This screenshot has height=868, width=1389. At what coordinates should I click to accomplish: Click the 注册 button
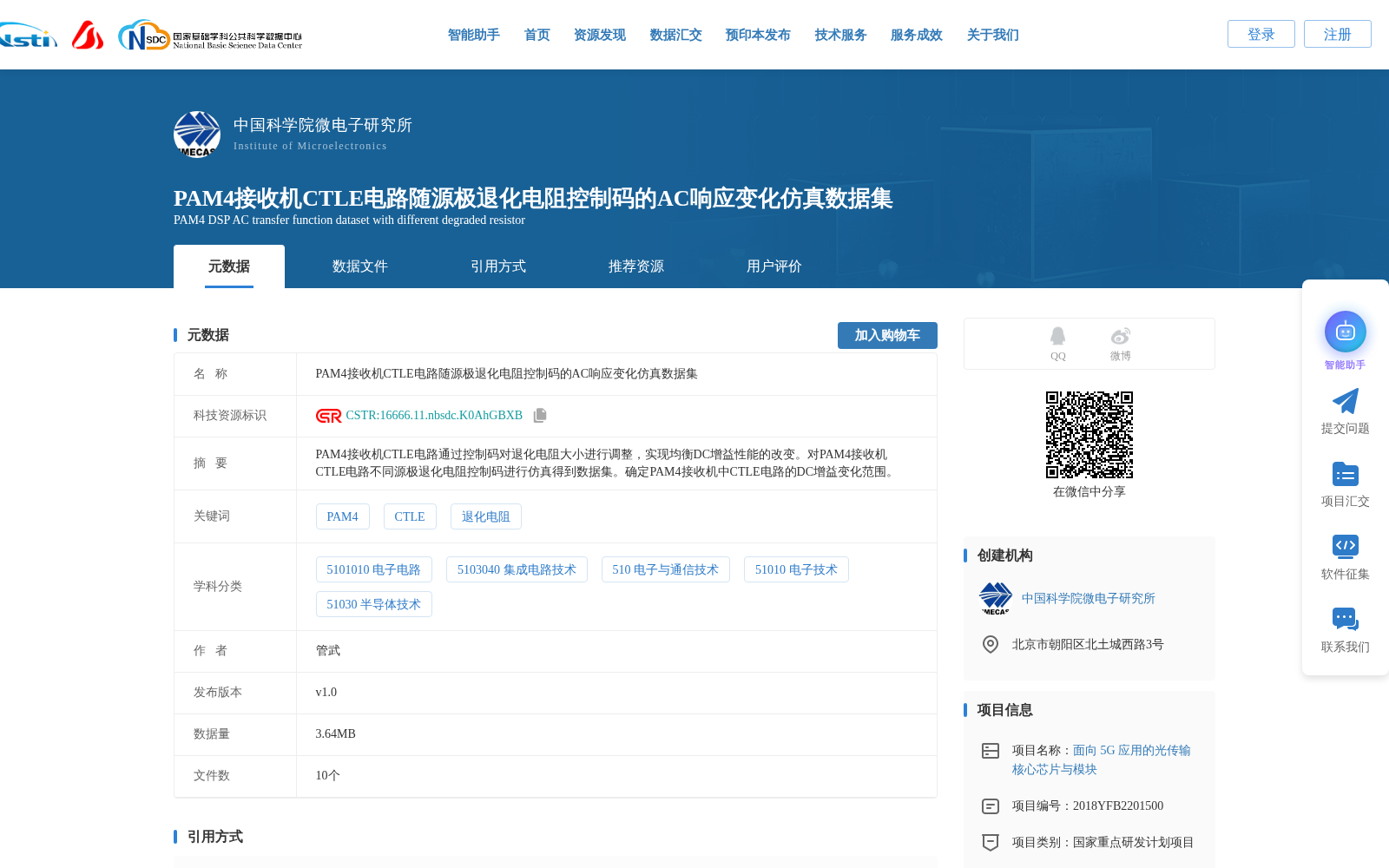pyautogui.click(x=1338, y=34)
